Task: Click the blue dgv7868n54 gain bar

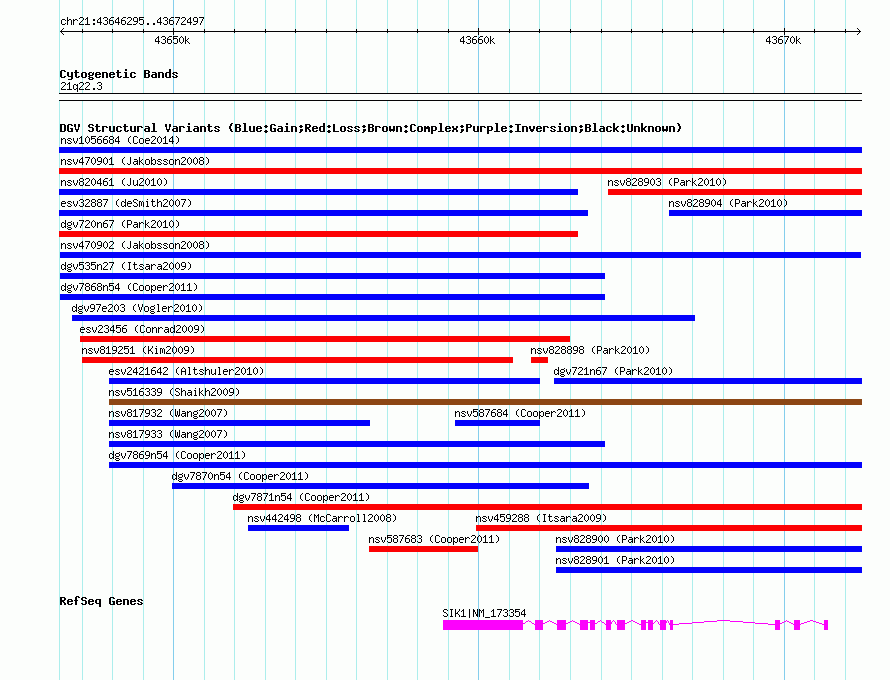Action: [x=332, y=297]
